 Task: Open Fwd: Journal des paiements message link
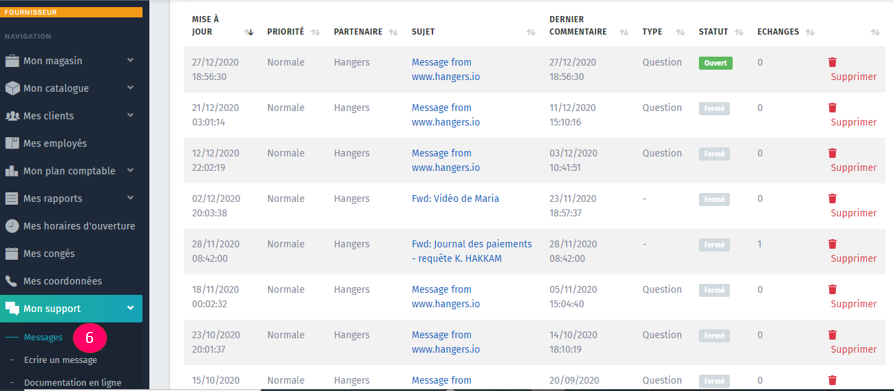click(472, 251)
